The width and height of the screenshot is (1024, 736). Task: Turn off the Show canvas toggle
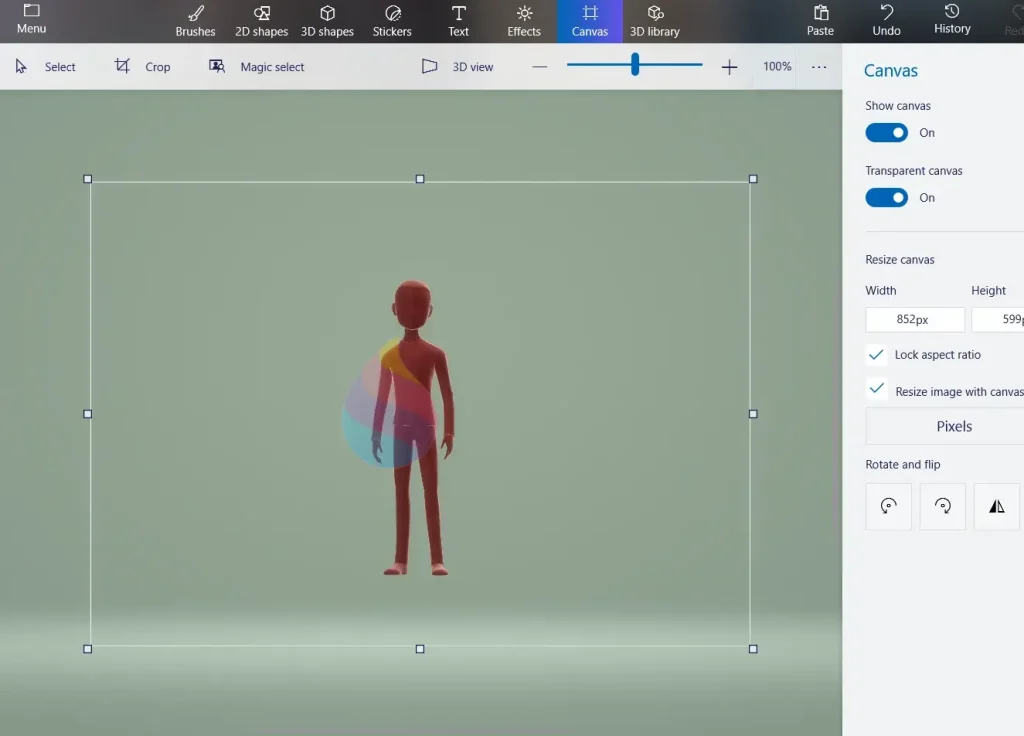pos(886,133)
